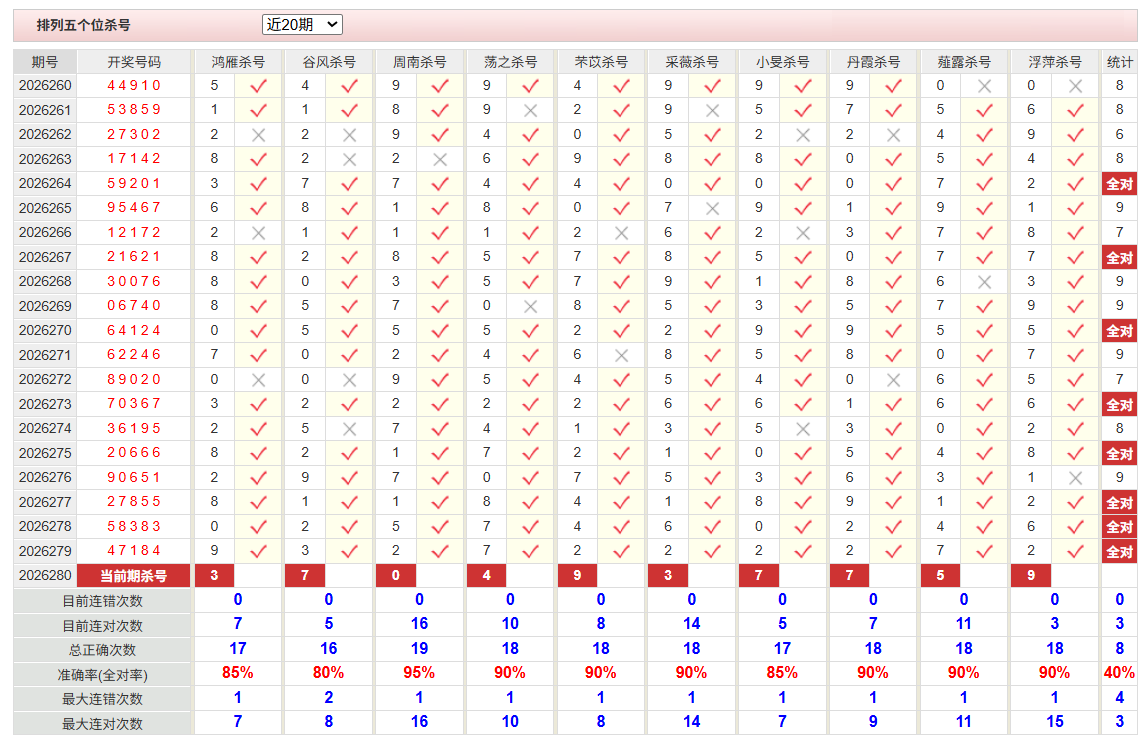
Task: Click the 丹霞杀号 cross mark in row 2026272
Action: [893, 380]
